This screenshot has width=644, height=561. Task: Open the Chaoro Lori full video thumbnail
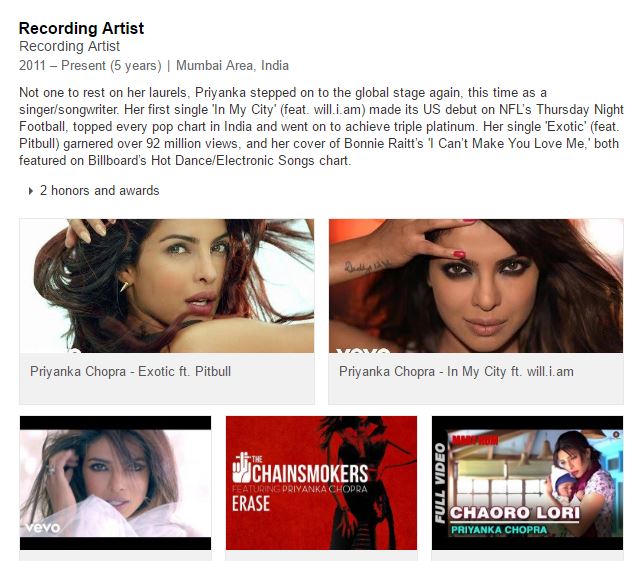pyautogui.click(x=527, y=483)
